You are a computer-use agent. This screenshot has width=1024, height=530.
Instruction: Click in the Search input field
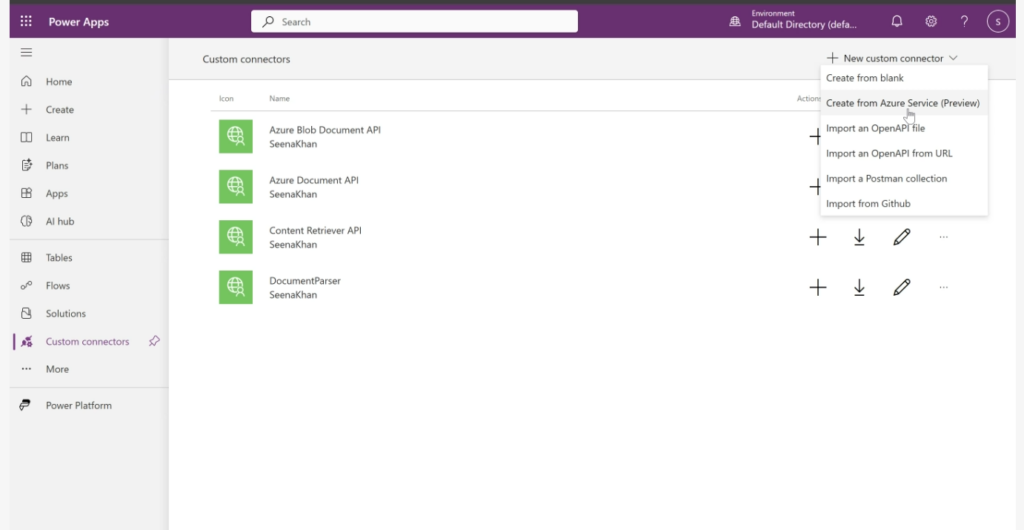[414, 22]
